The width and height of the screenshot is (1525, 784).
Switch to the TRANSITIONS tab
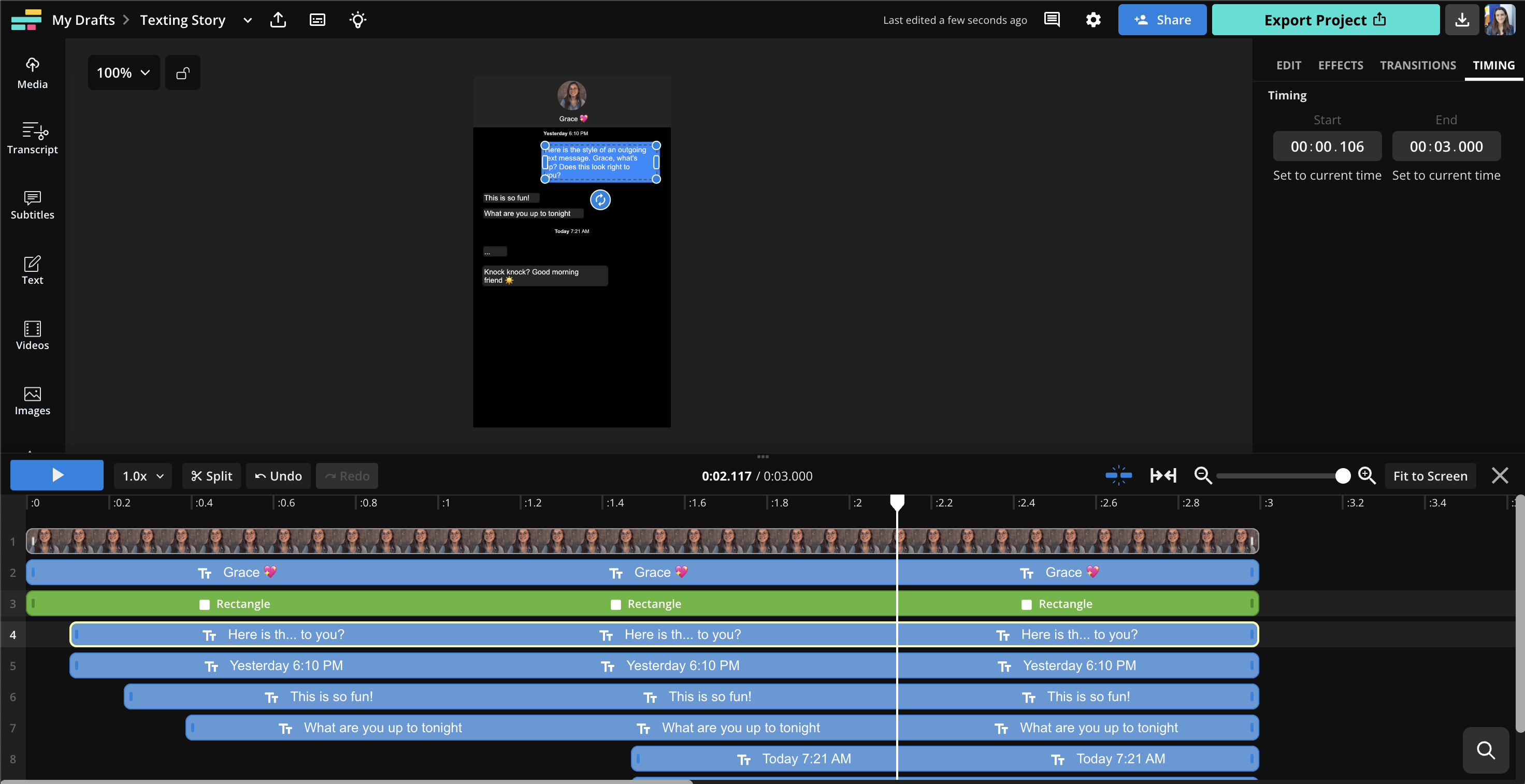1417,65
